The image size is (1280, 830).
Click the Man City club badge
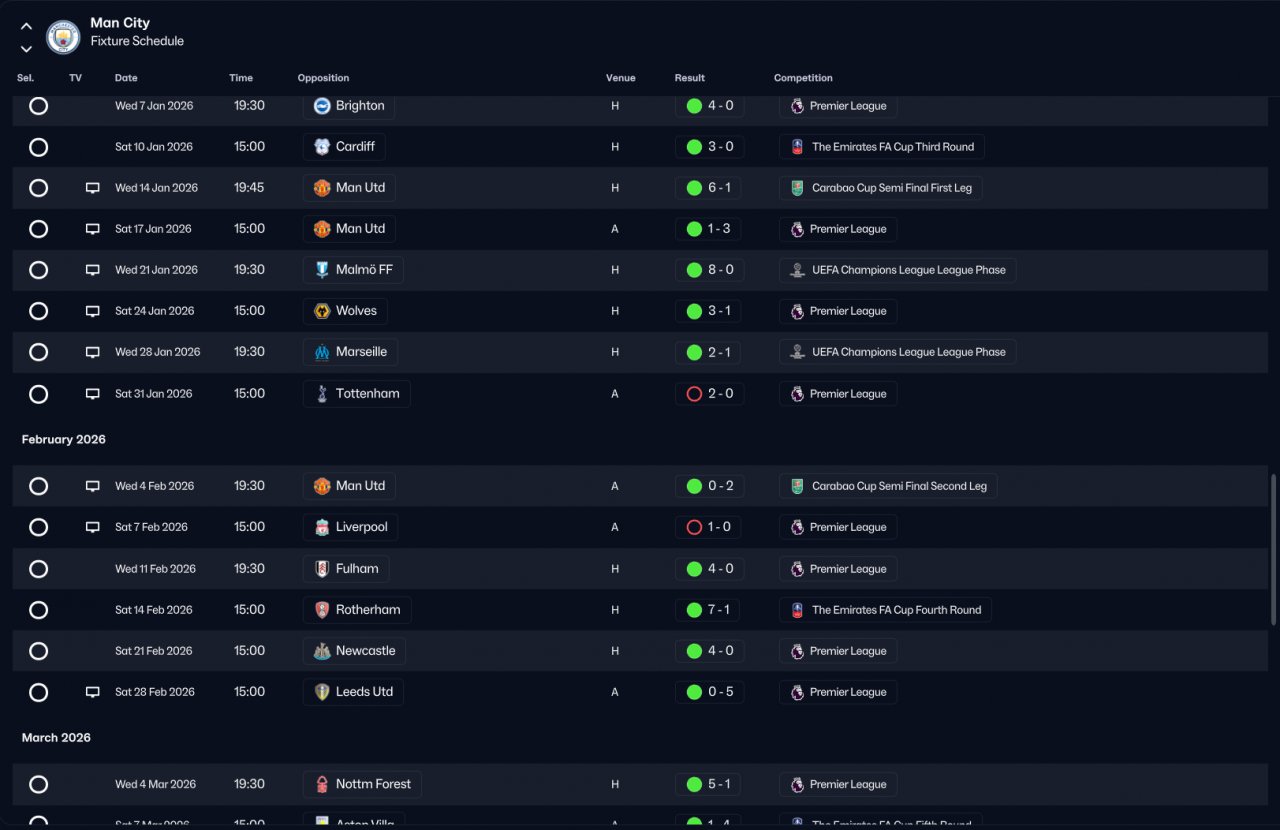coord(63,37)
